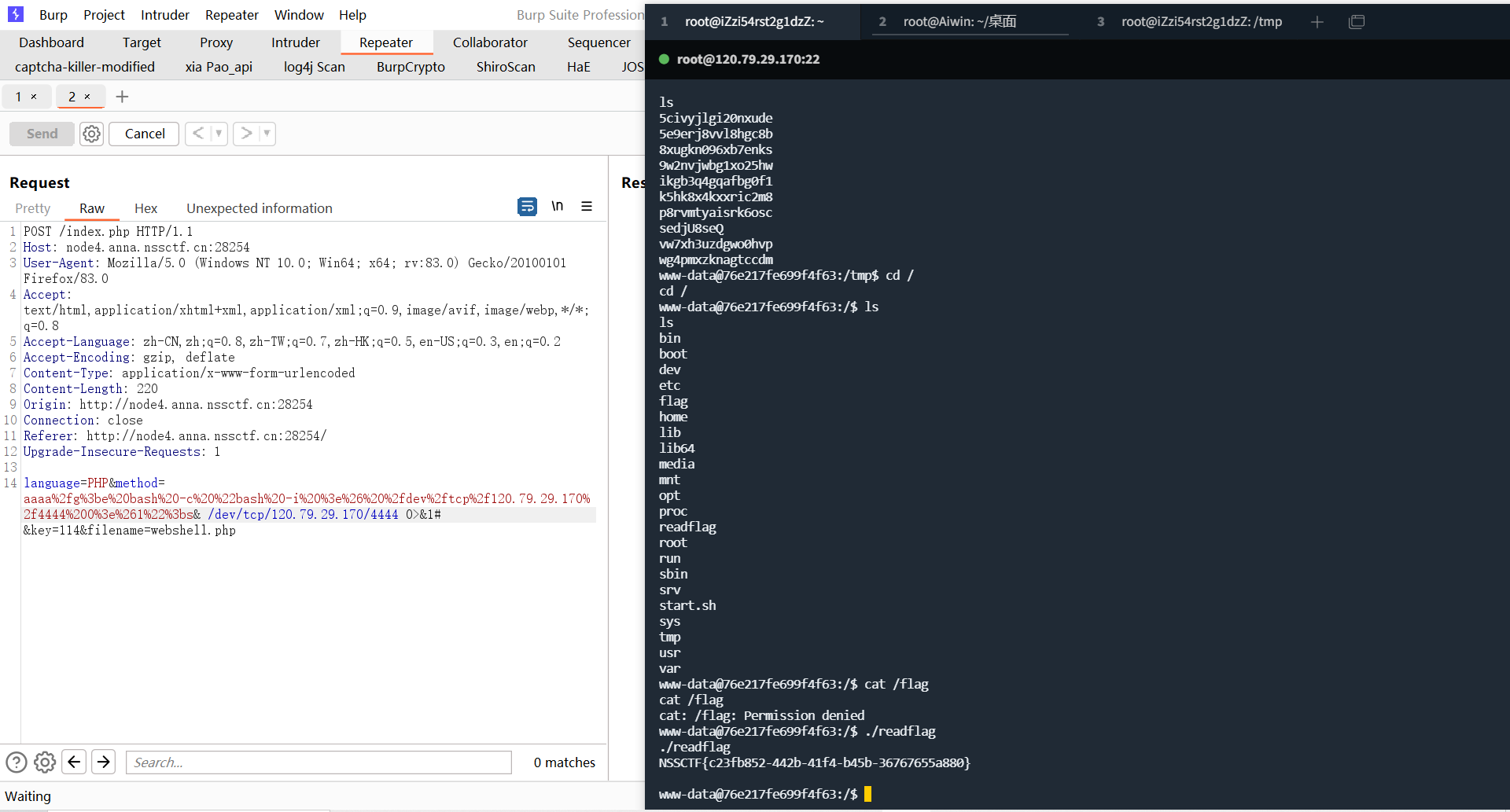Open the Project menu

coord(104,15)
